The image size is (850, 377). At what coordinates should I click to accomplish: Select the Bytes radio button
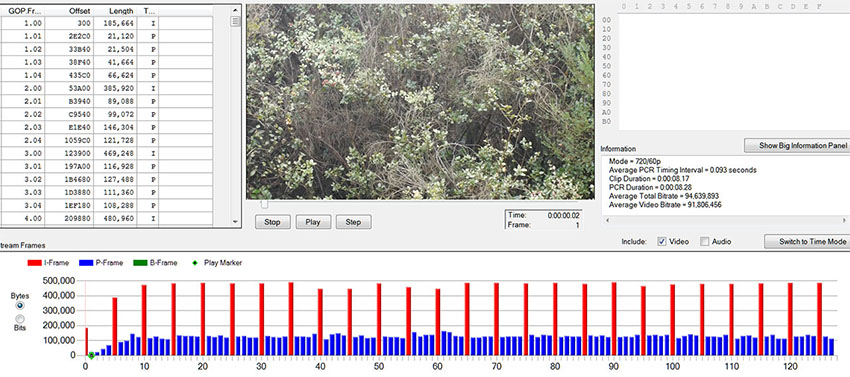tap(20, 306)
